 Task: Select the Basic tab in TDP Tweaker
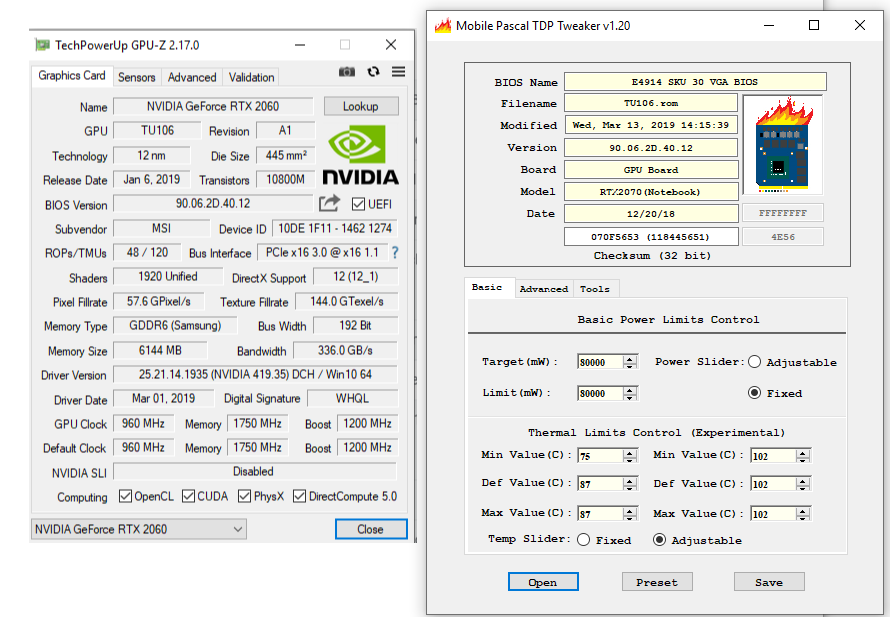point(487,287)
